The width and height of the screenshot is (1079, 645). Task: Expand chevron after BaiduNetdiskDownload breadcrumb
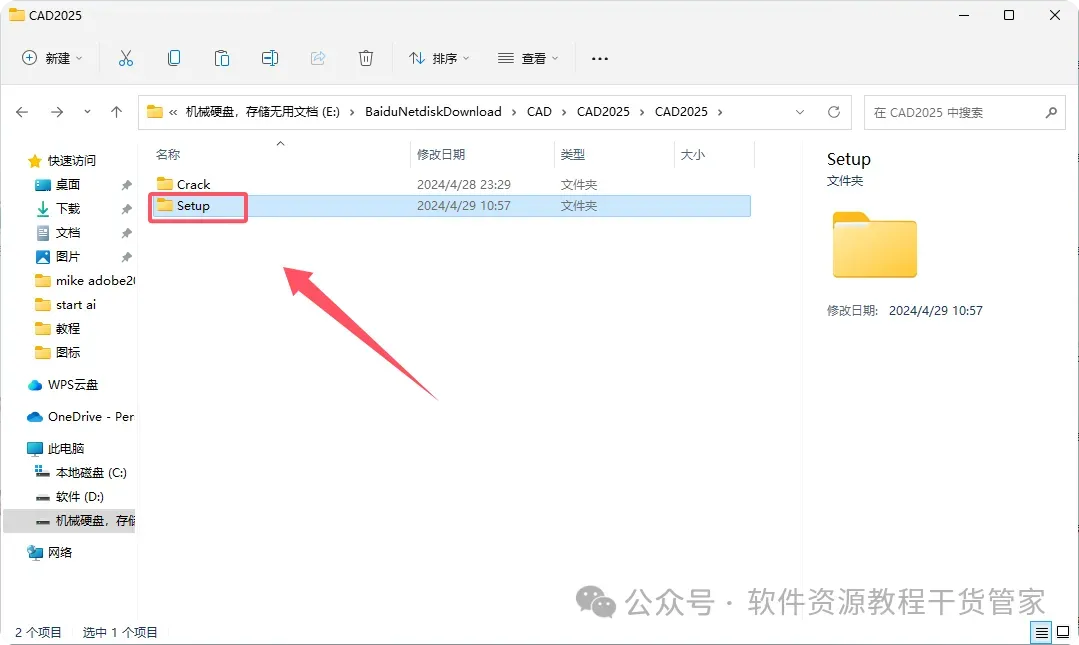[514, 112]
